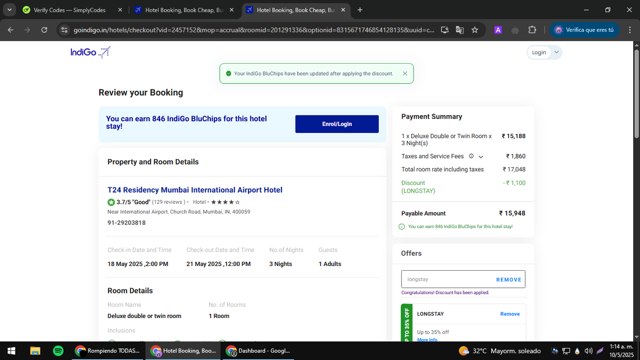Click the Enrol/Login button
The width and height of the screenshot is (640, 360).
click(337, 124)
